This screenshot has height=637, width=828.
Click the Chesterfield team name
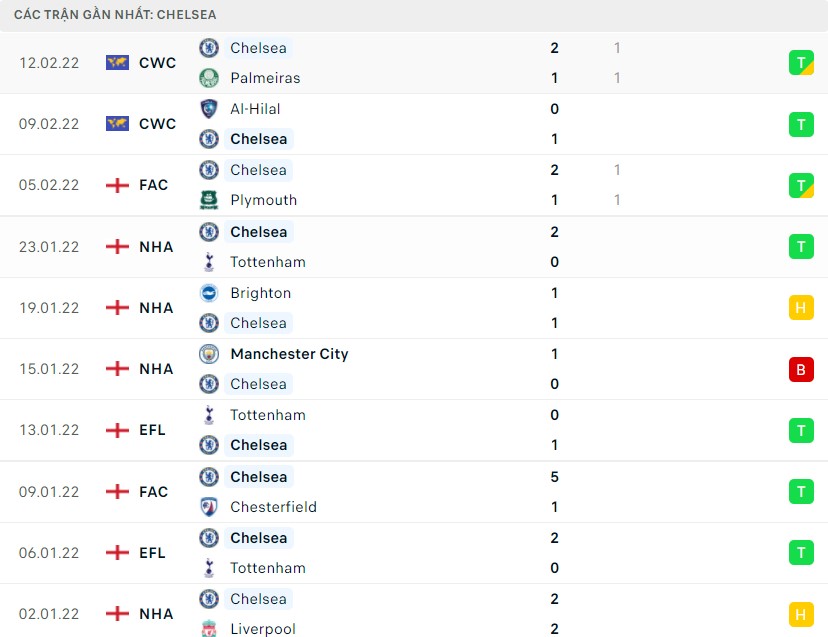point(273,507)
